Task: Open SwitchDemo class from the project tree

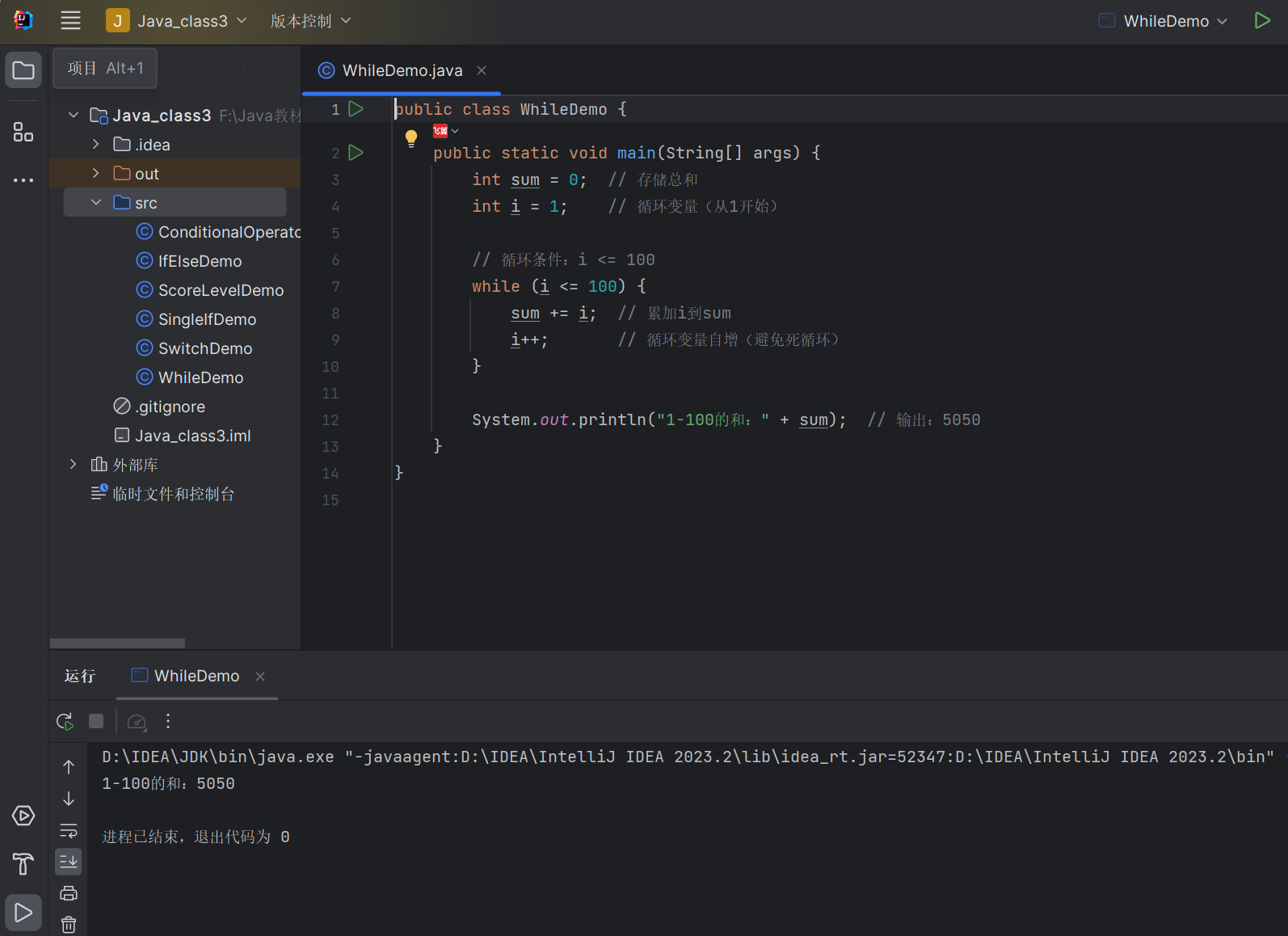Action: coord(205,348)
